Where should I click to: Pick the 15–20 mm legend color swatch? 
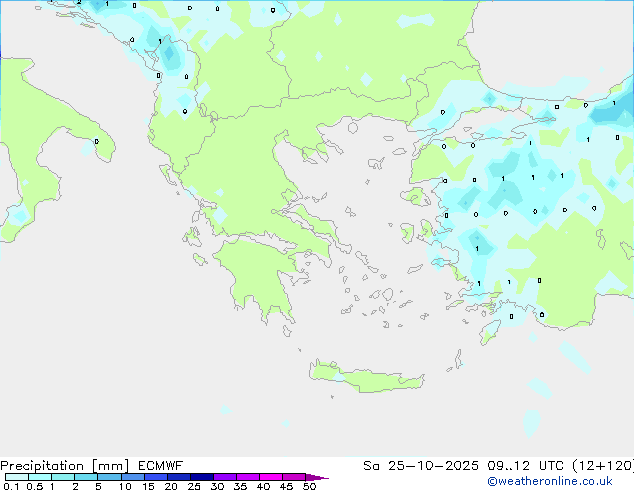coord(155,477)
